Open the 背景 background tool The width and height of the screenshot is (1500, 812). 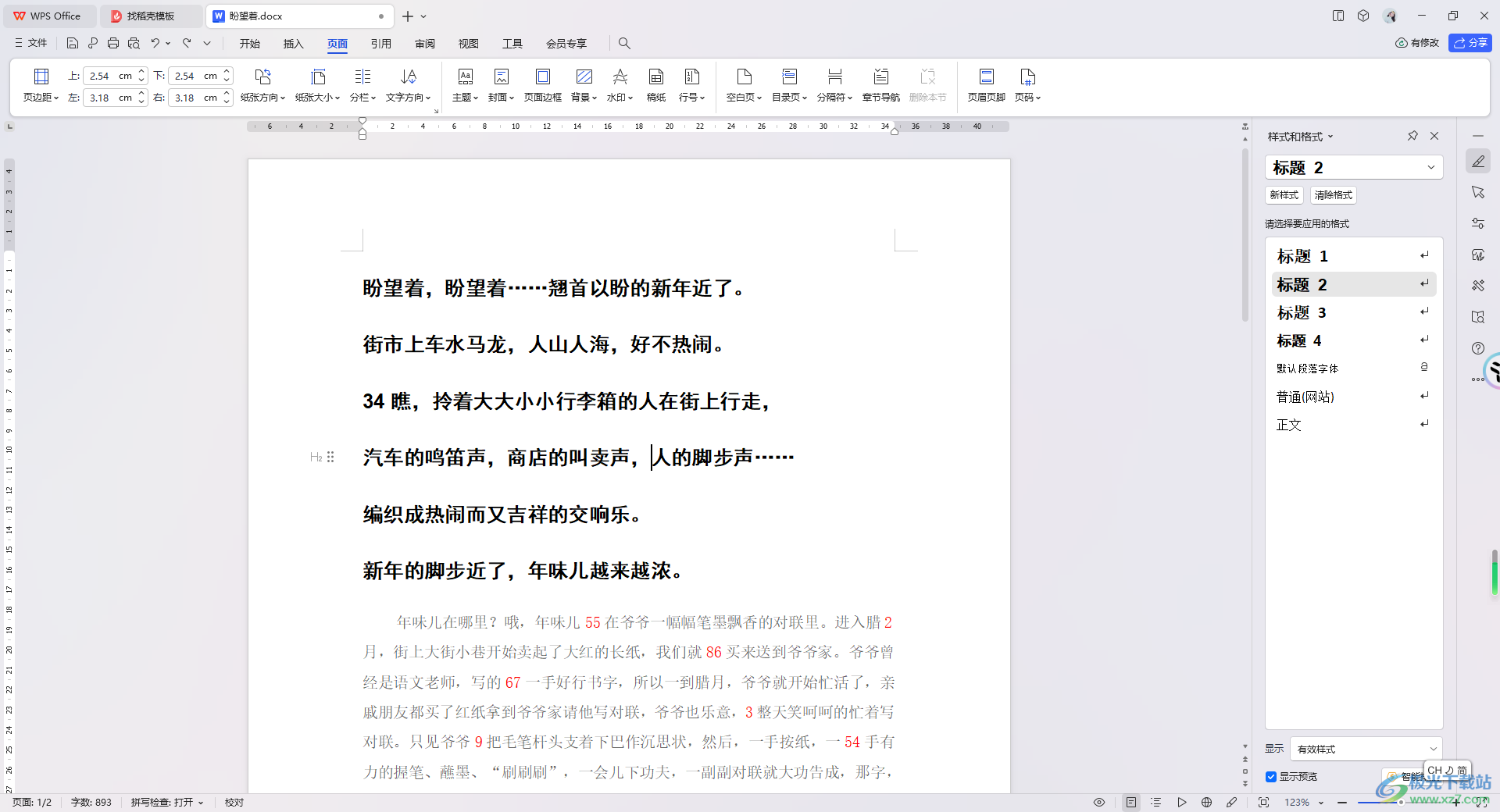click(584, 85)
